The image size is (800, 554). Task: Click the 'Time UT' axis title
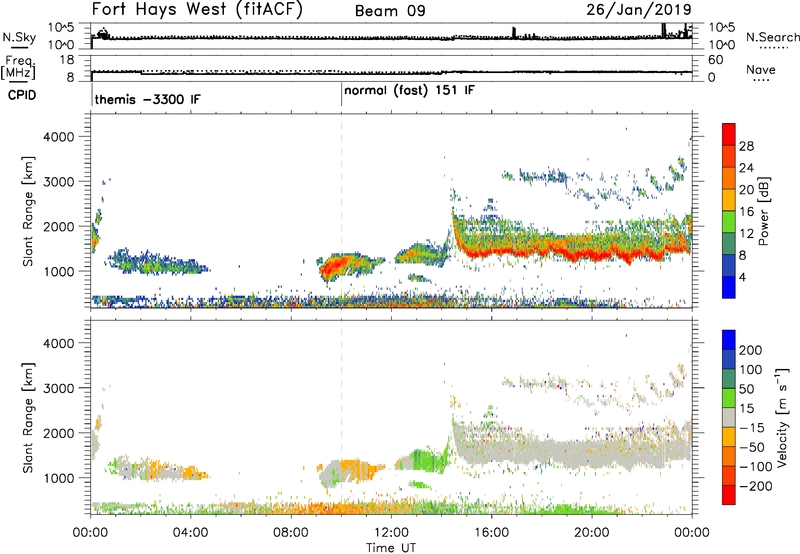coord(391,548)
